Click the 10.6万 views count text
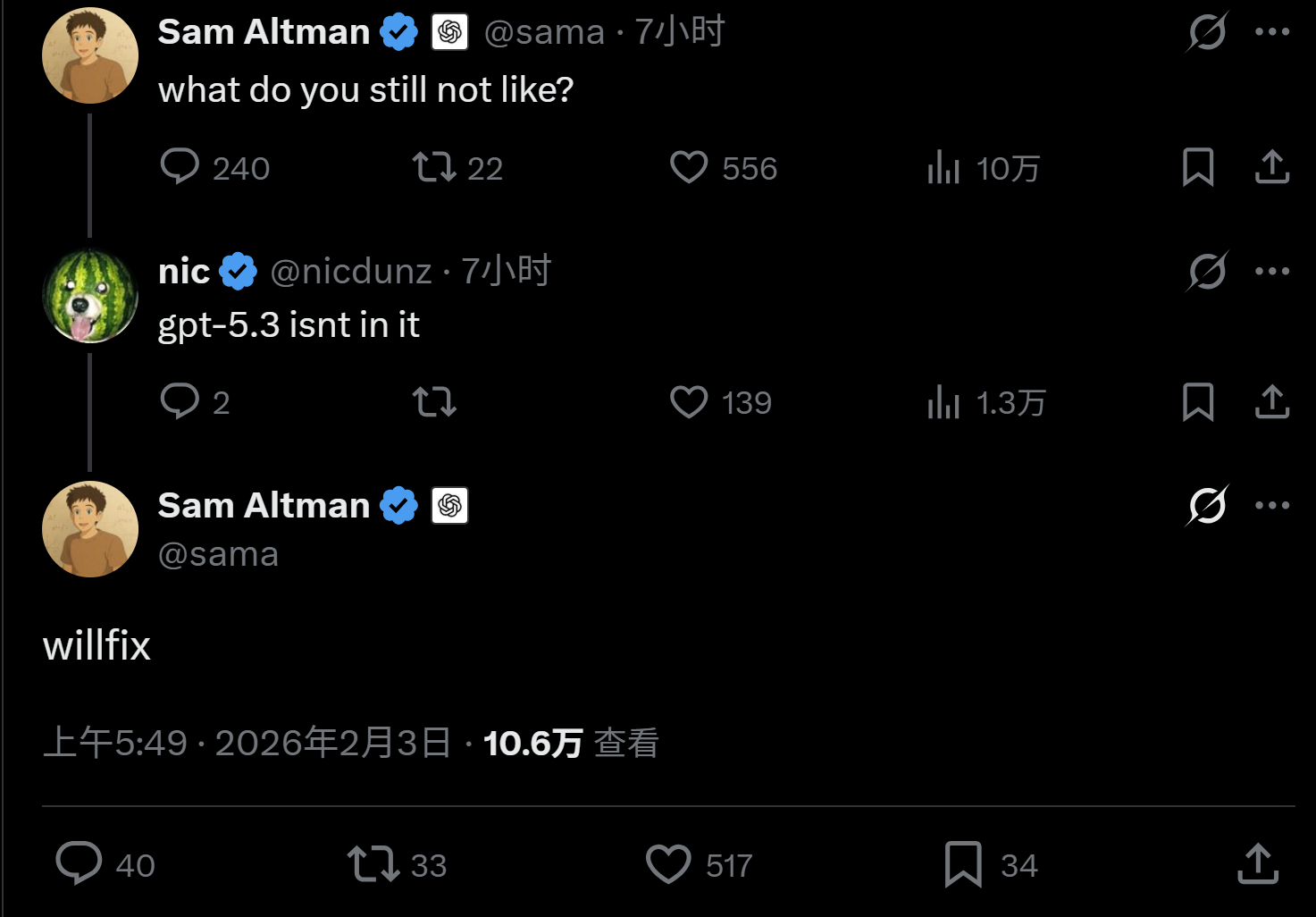Screen dimensions: 1316x917 tap(531, 741)
